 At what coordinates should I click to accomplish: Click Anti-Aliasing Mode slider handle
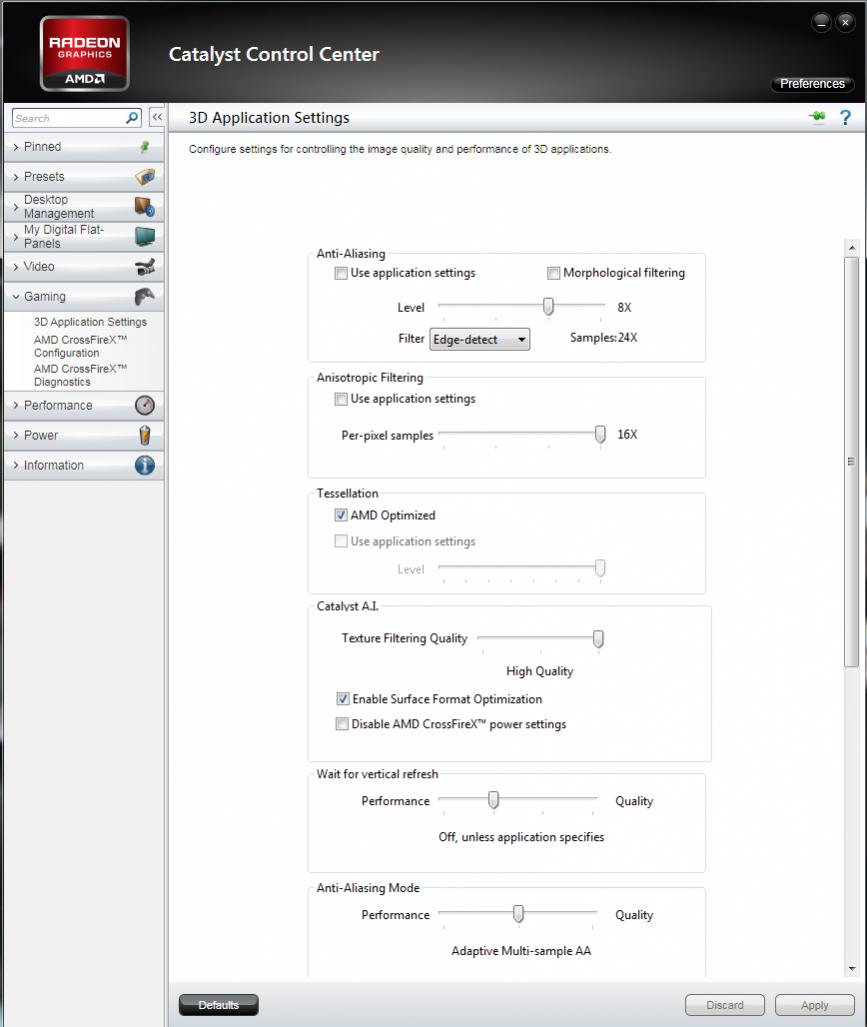tap(518, 914)
